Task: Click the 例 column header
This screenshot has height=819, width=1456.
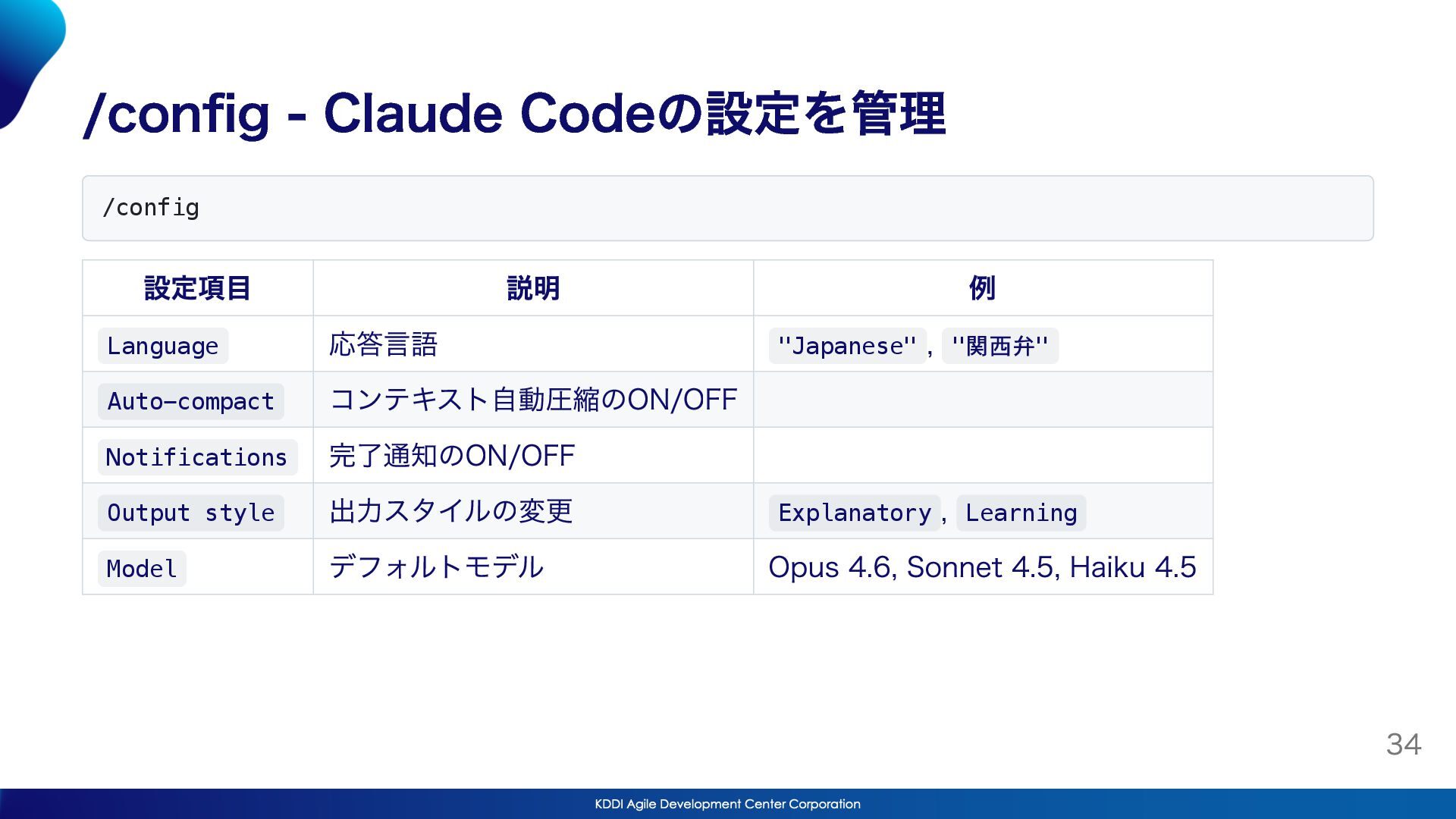Action: [x=982, y=288]
